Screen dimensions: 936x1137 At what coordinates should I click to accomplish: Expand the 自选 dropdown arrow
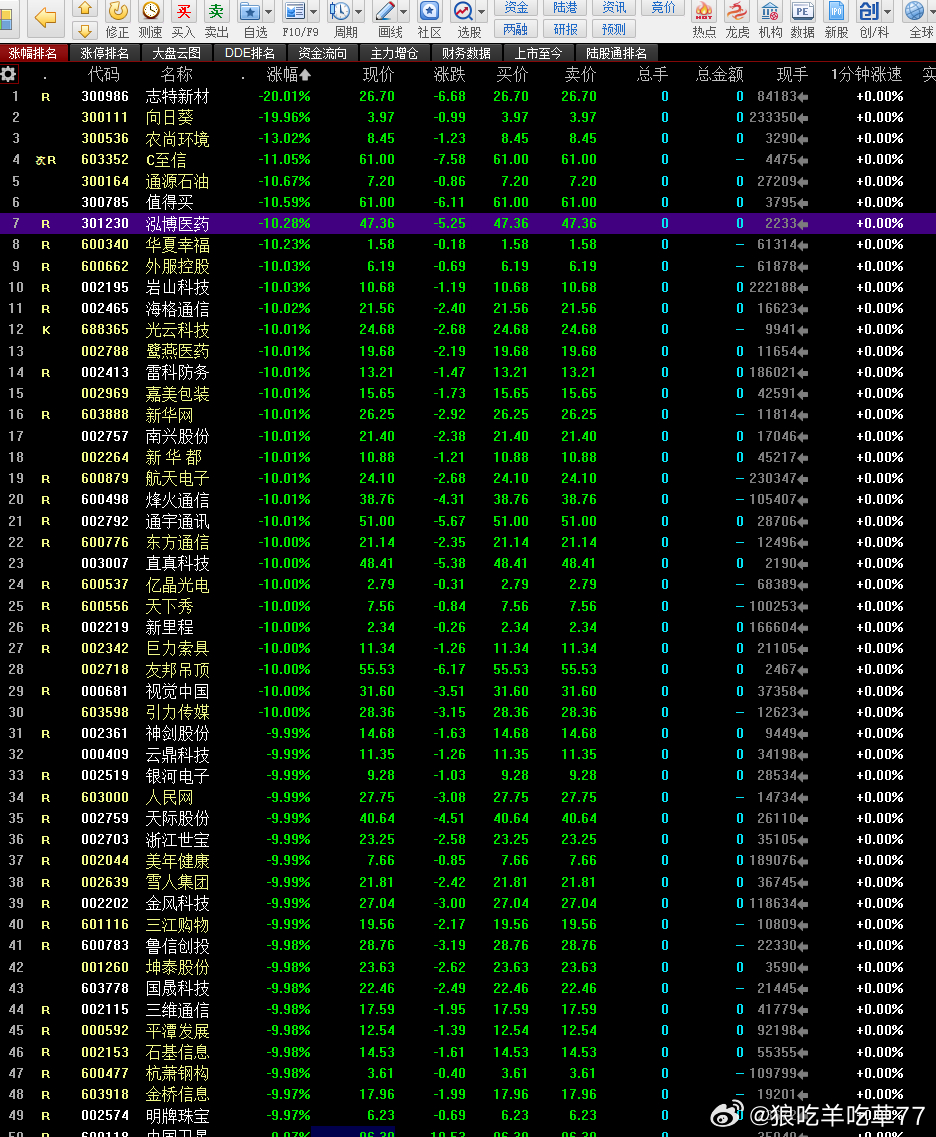[269, 12]
